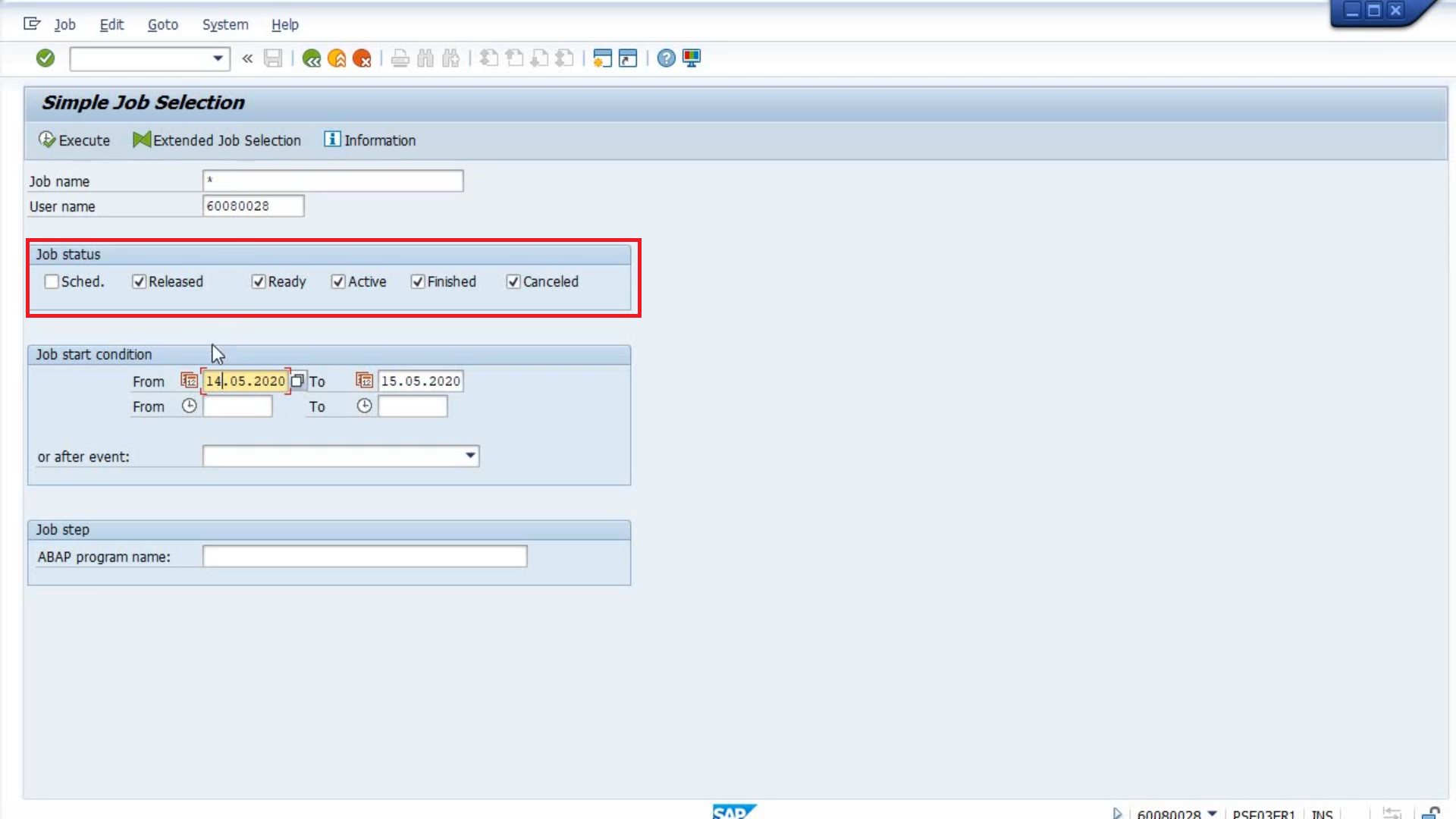Click the clock icon next to From time field
1456x819 pixels.
pyautogui.click(x=189, y=406)
